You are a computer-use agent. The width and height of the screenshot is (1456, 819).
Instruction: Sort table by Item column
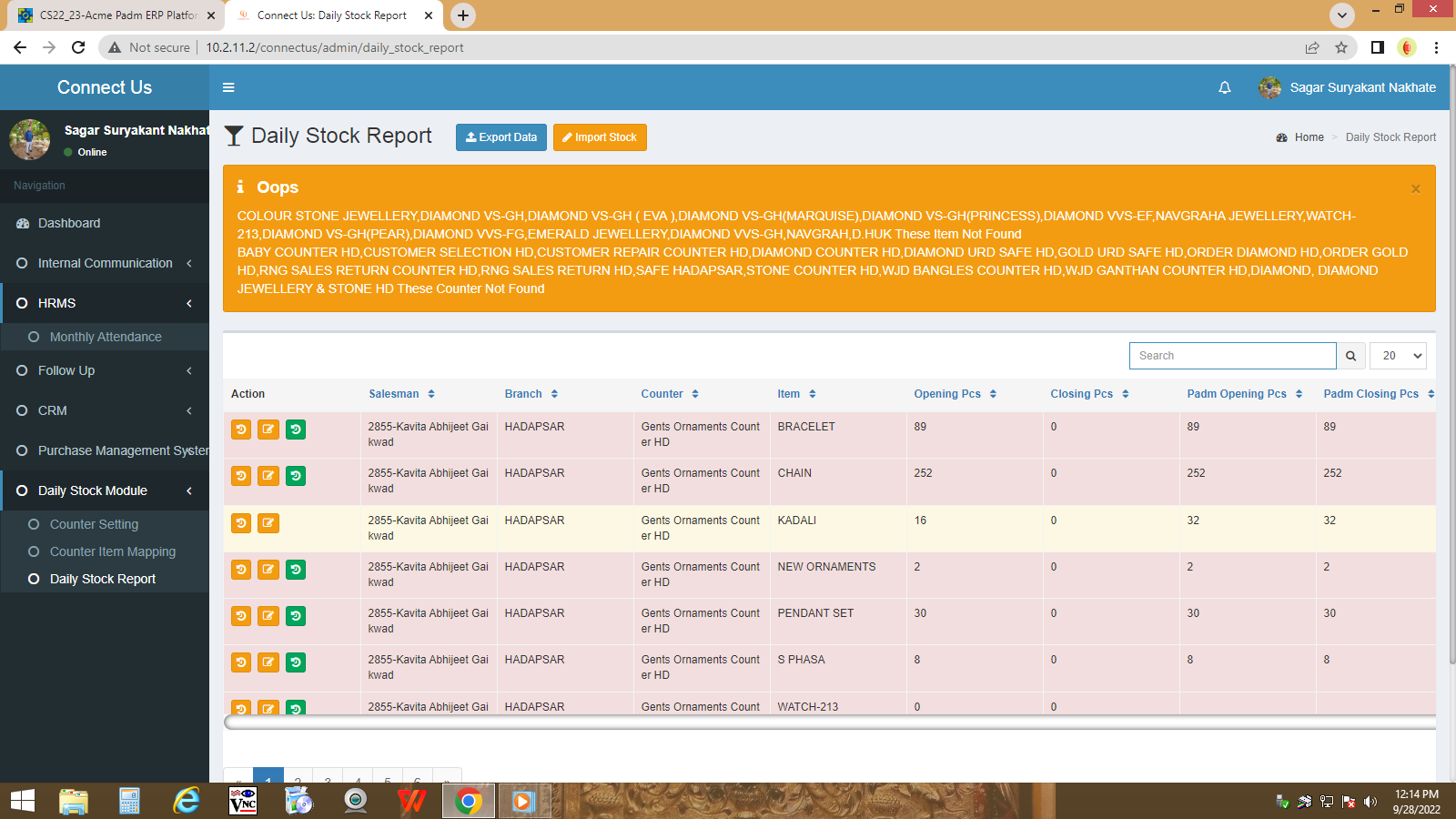click(x=796, y=394)
